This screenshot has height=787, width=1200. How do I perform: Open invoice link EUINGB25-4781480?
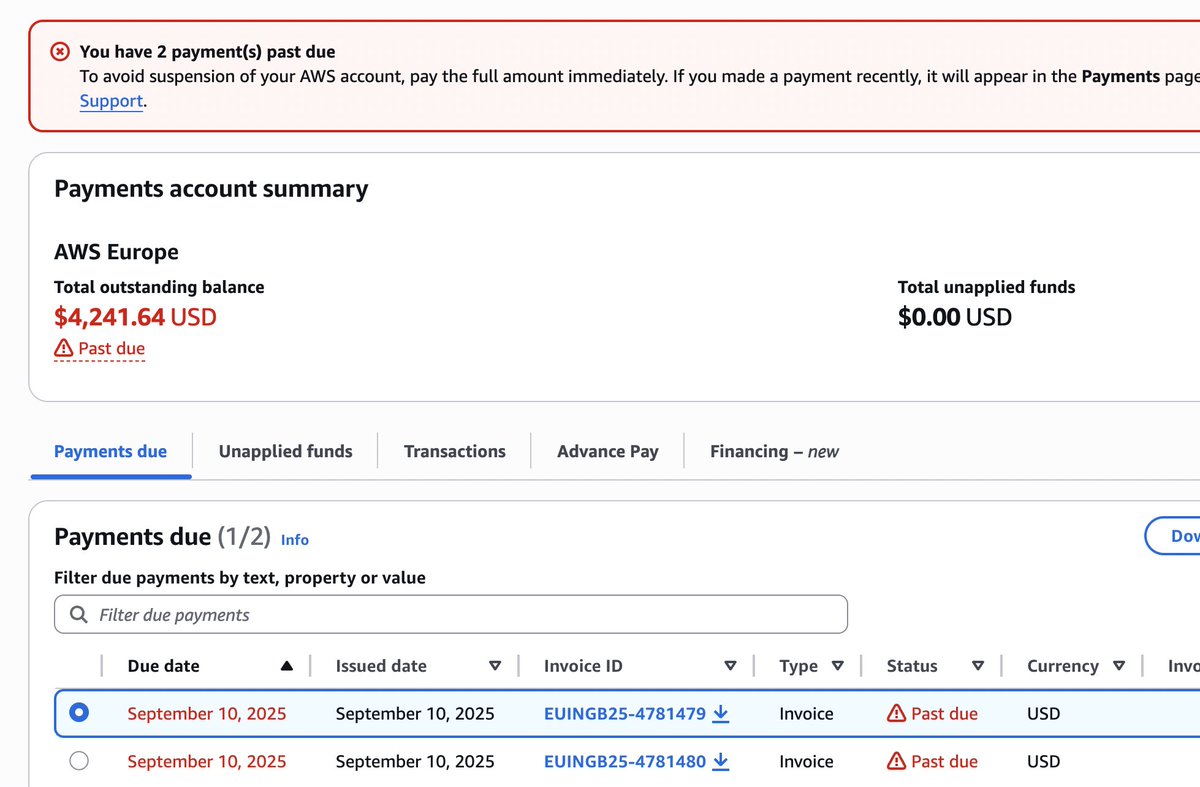tap(625, 762)
